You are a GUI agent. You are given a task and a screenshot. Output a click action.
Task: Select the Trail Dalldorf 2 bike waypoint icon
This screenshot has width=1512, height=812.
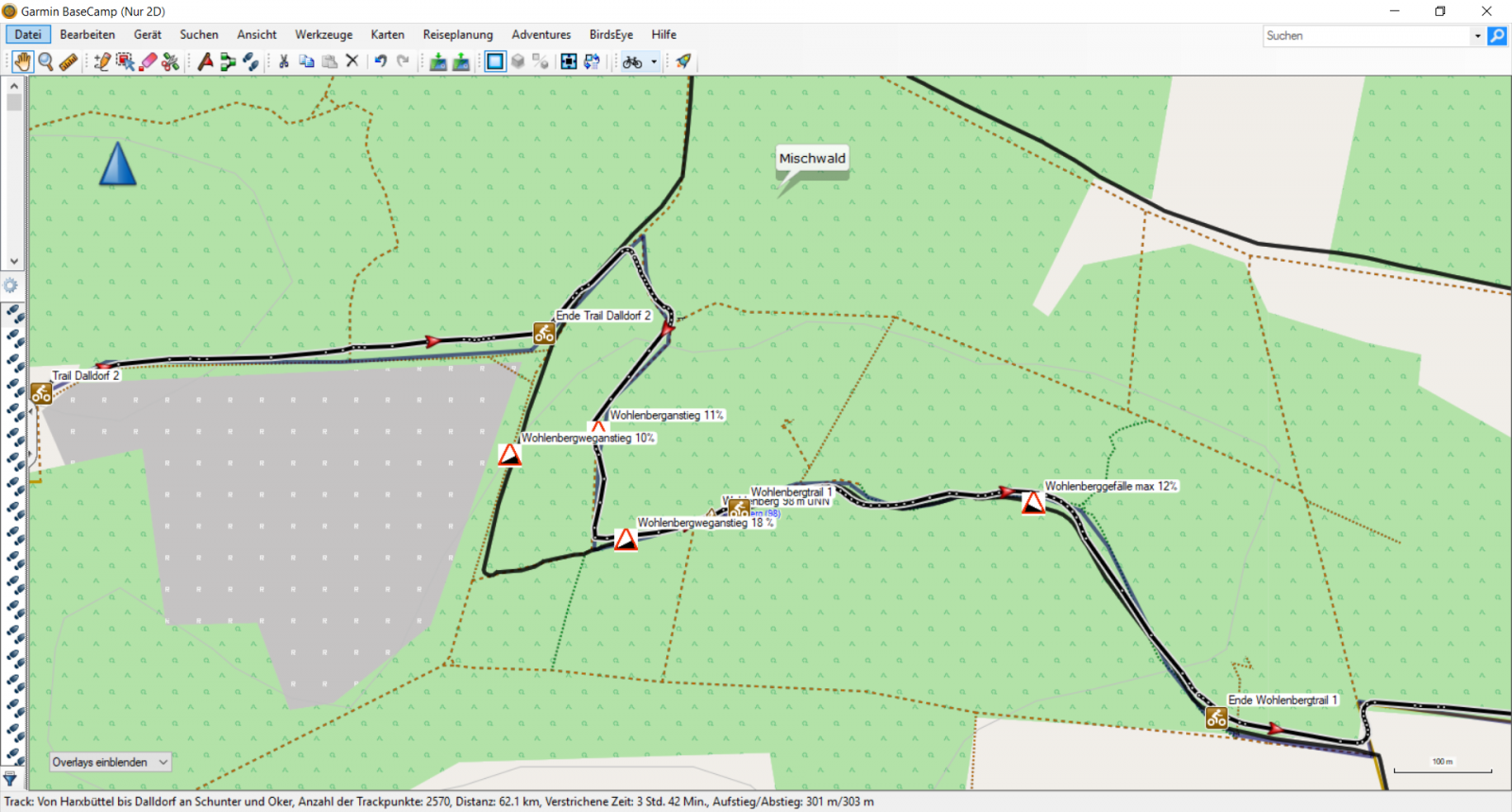(x=41, y=393)
